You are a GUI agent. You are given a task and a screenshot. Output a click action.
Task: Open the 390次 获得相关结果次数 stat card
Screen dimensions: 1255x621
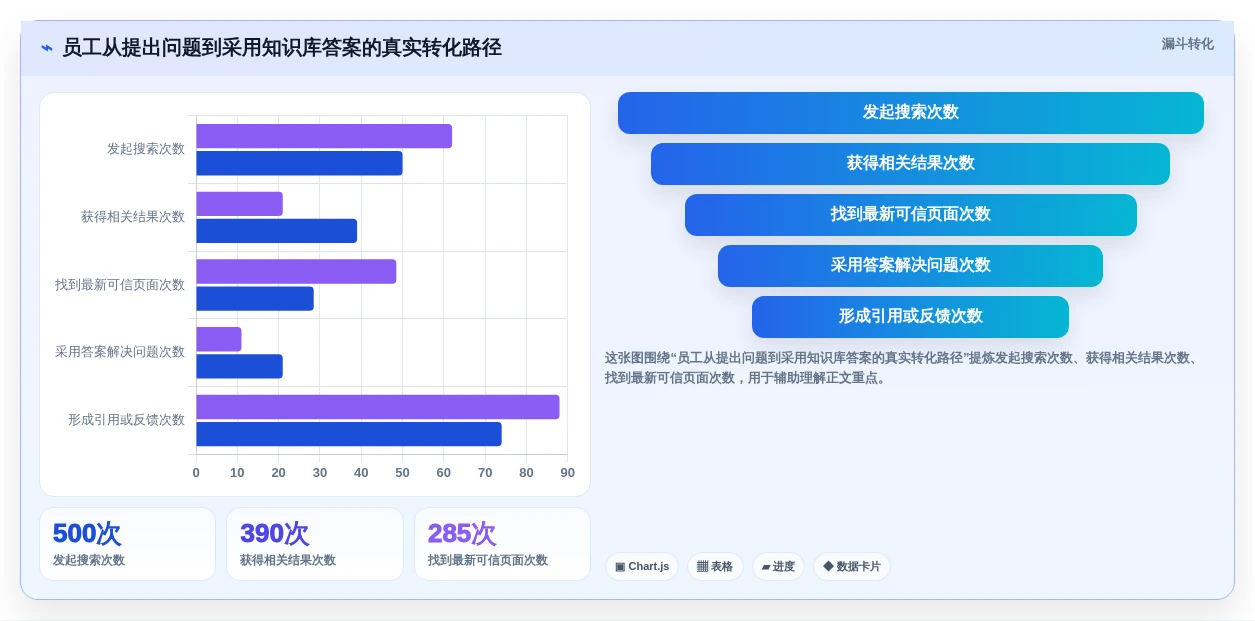pos(314,544)
